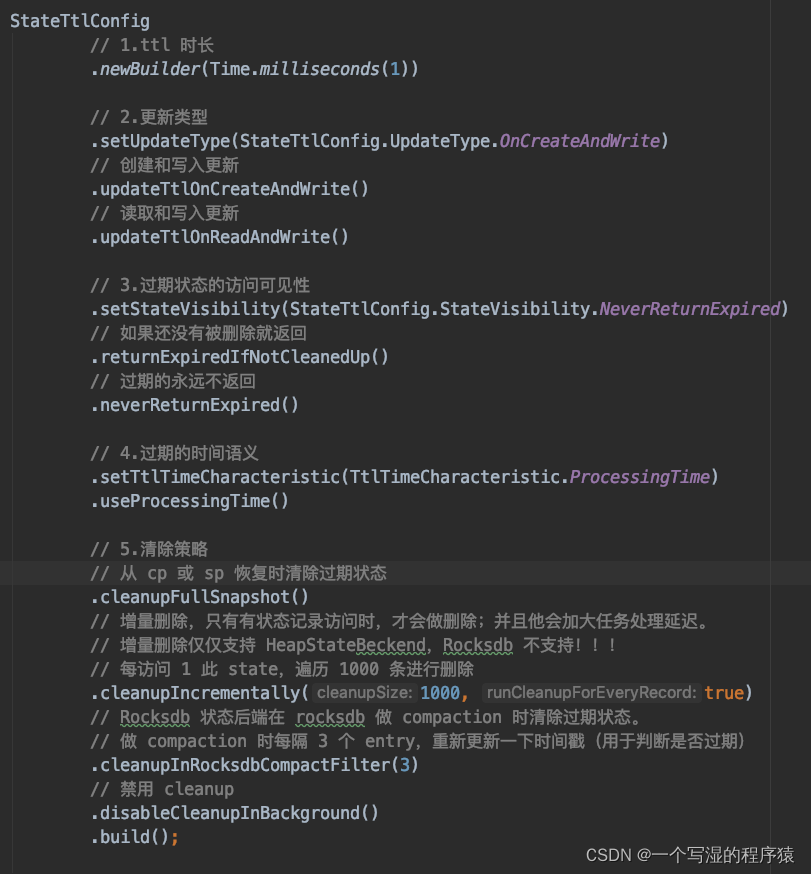Screen dimensions: 811x874
Task: Click the runCleanupForEveryRecord: parameter hint
Action: click(591, 693)
